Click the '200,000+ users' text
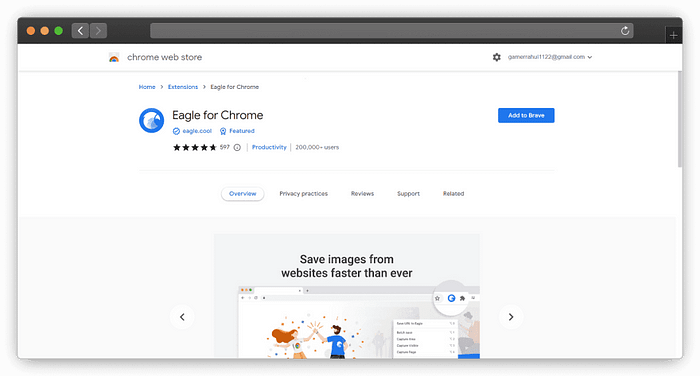700x376 pixels. 317,147
